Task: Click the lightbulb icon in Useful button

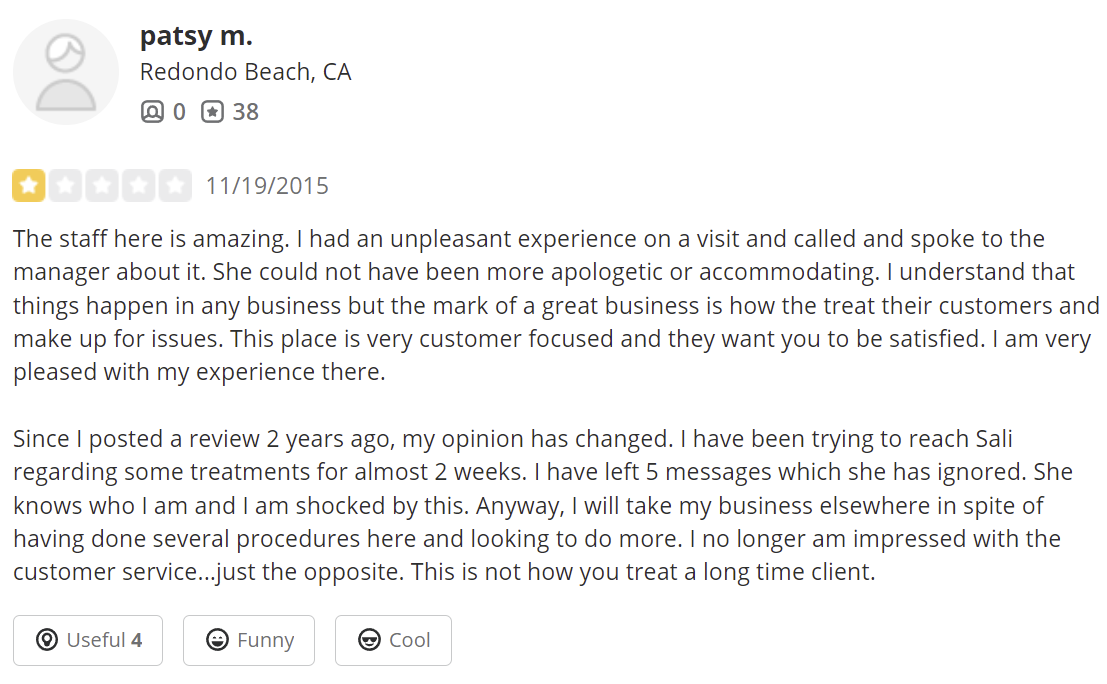Action: (46, 640)
